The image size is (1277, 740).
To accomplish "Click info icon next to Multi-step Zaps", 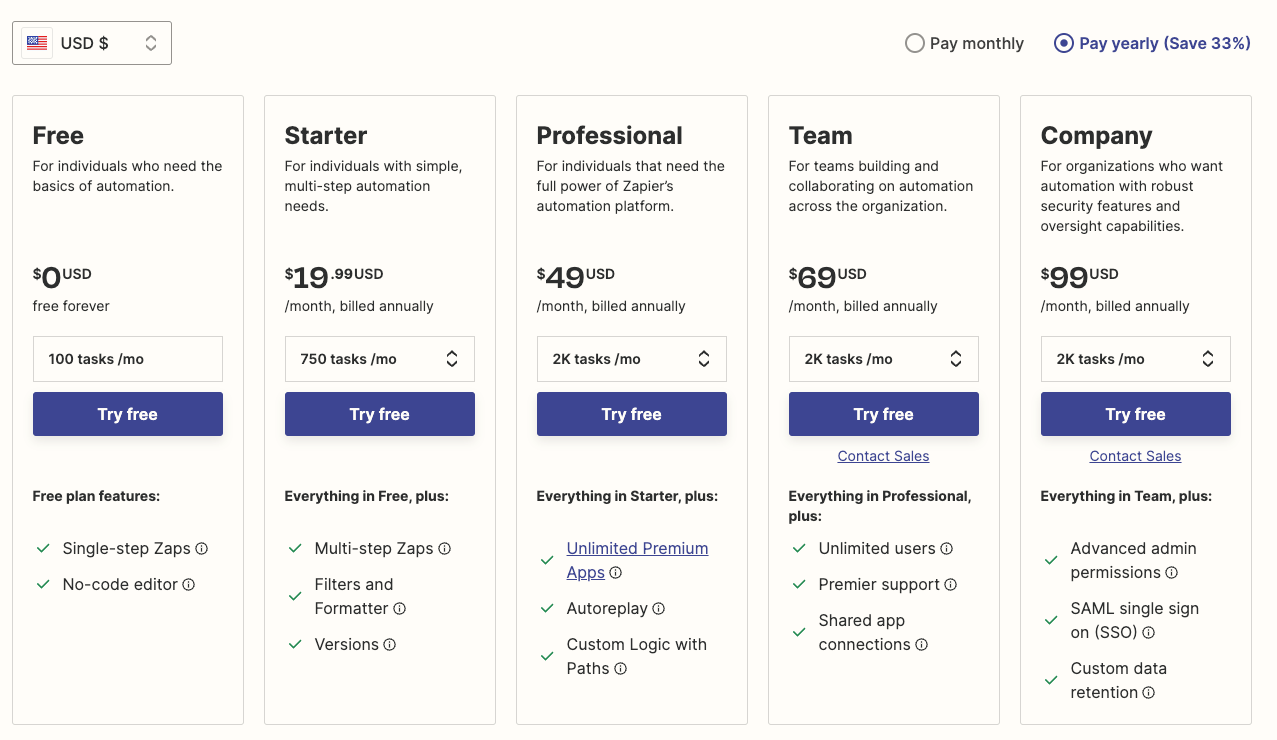I will point(445,549).
